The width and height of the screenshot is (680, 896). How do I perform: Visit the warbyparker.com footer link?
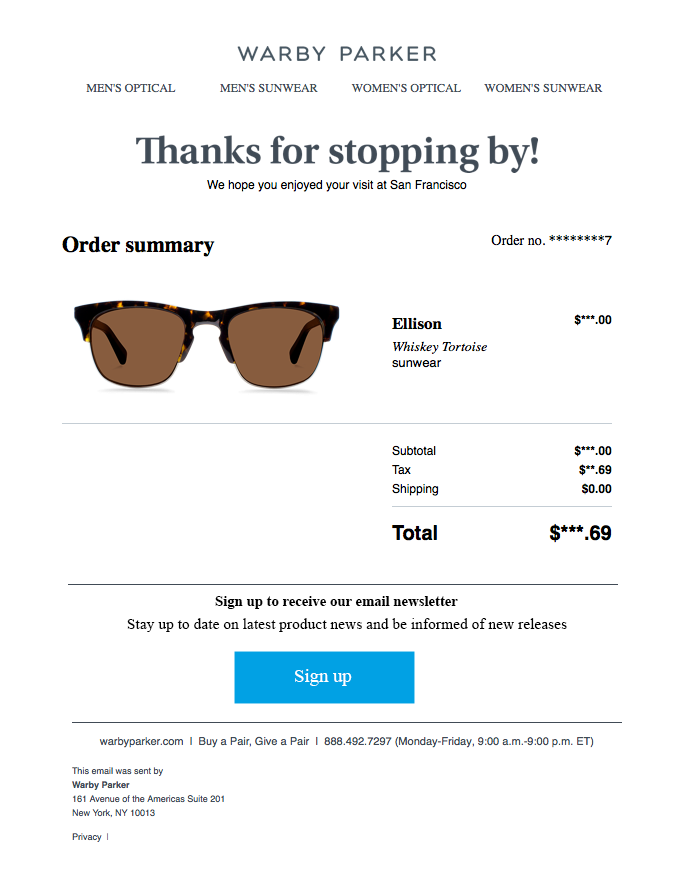click(141, 741)
